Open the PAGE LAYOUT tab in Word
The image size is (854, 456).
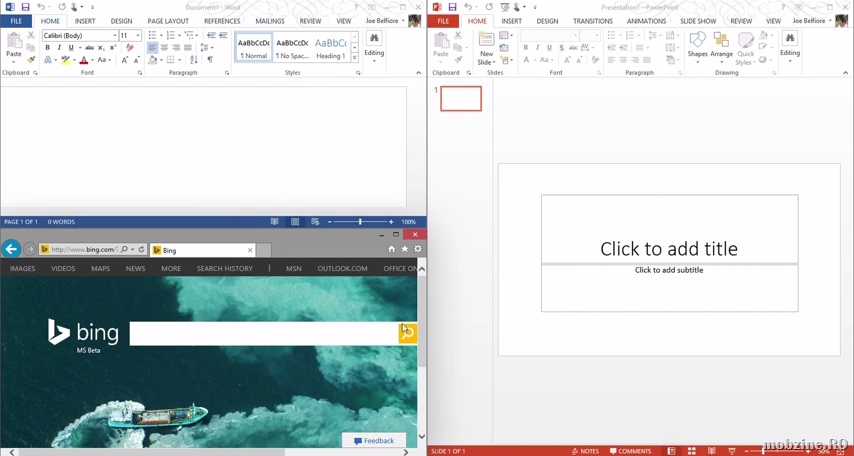tap(168, 21)
